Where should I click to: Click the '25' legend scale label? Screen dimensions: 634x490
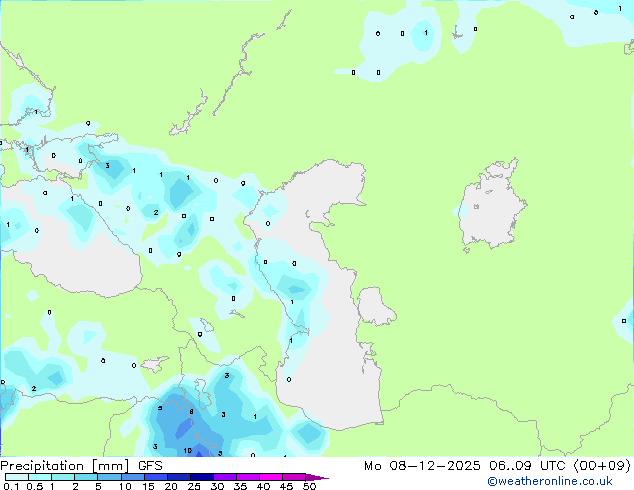194,486
